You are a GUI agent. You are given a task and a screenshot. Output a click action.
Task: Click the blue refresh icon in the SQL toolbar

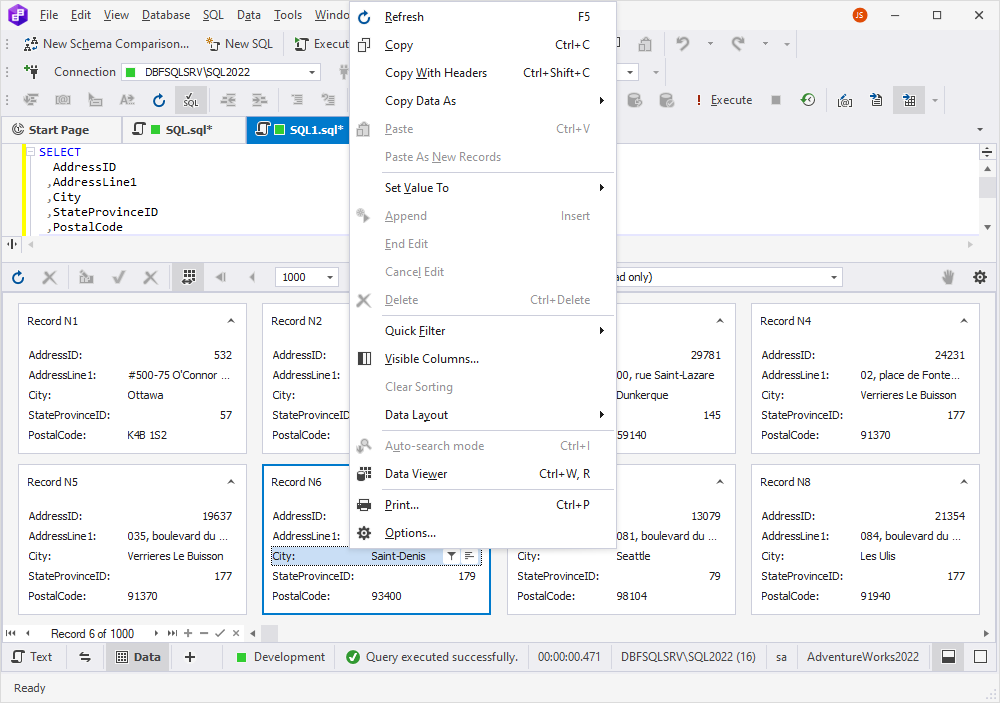pos(159,100)
